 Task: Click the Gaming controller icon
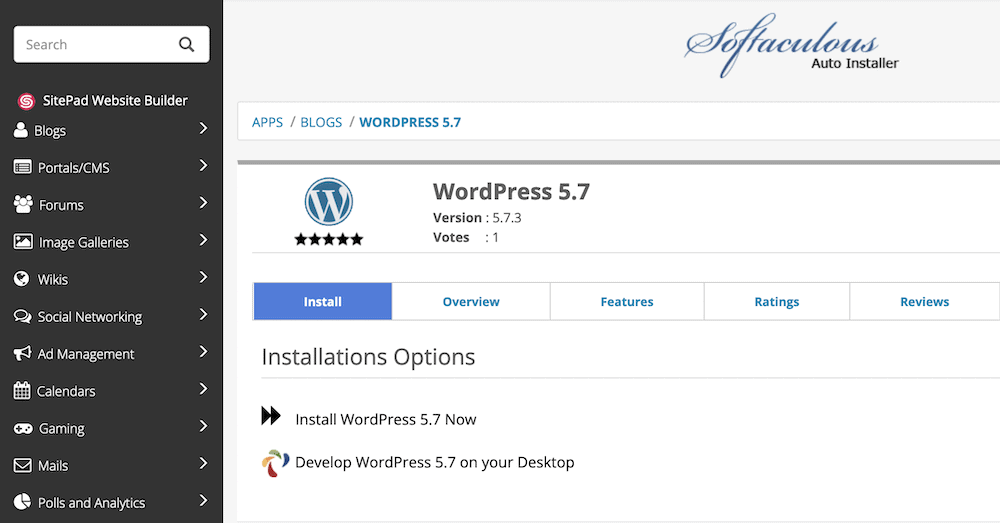[x=23, y=429]
